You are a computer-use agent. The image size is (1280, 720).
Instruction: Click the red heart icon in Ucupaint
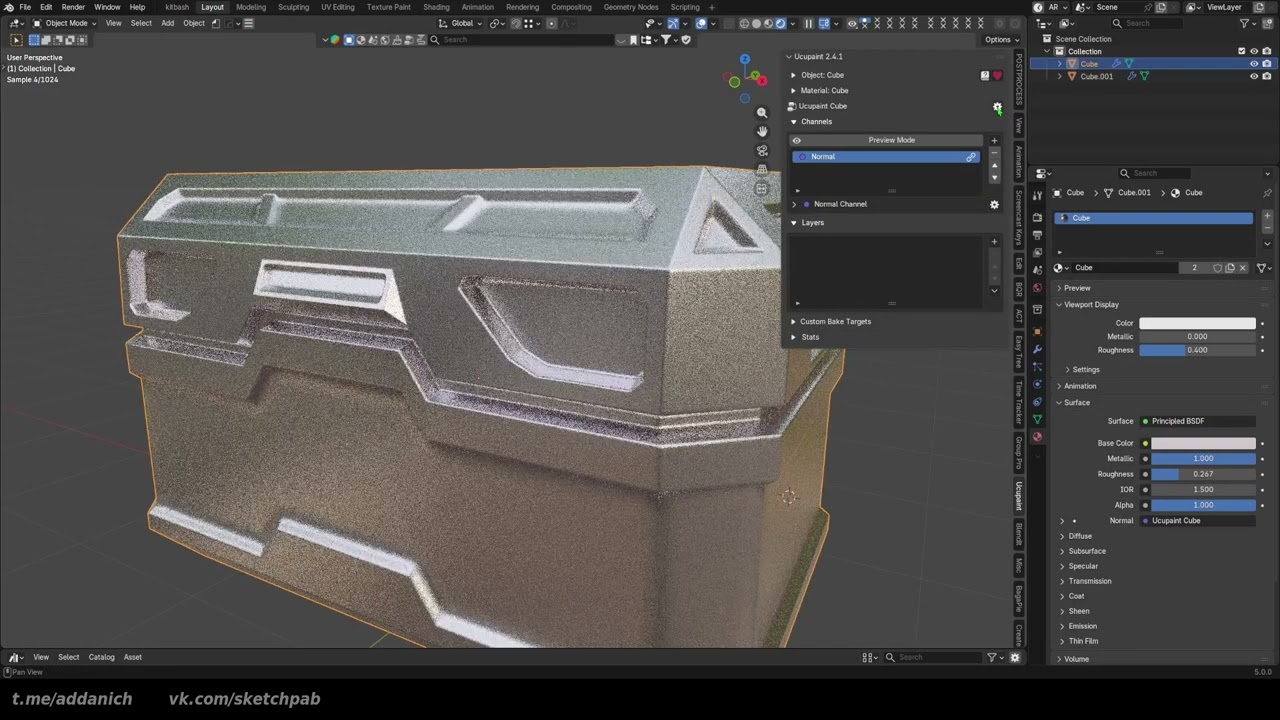tap(997, 76)
